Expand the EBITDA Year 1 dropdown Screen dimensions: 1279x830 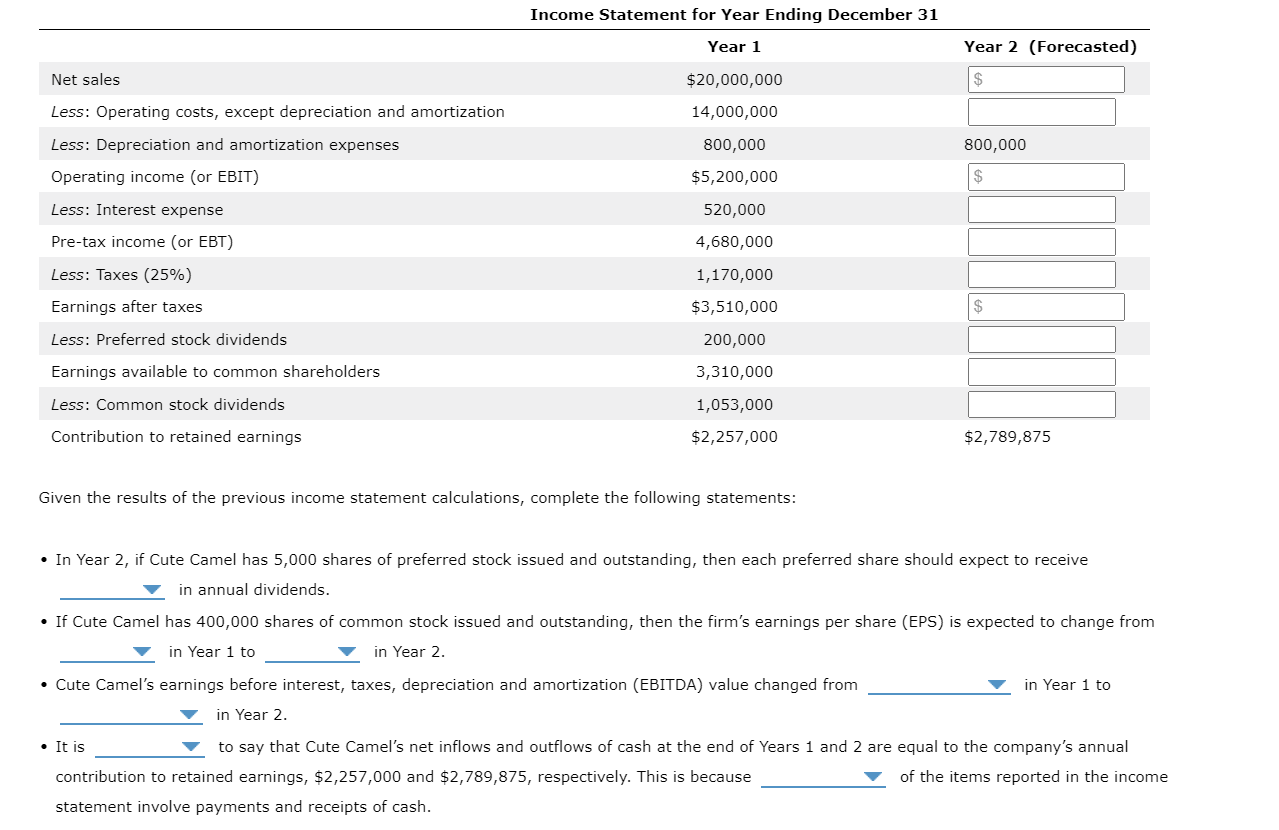coord(940,684)
